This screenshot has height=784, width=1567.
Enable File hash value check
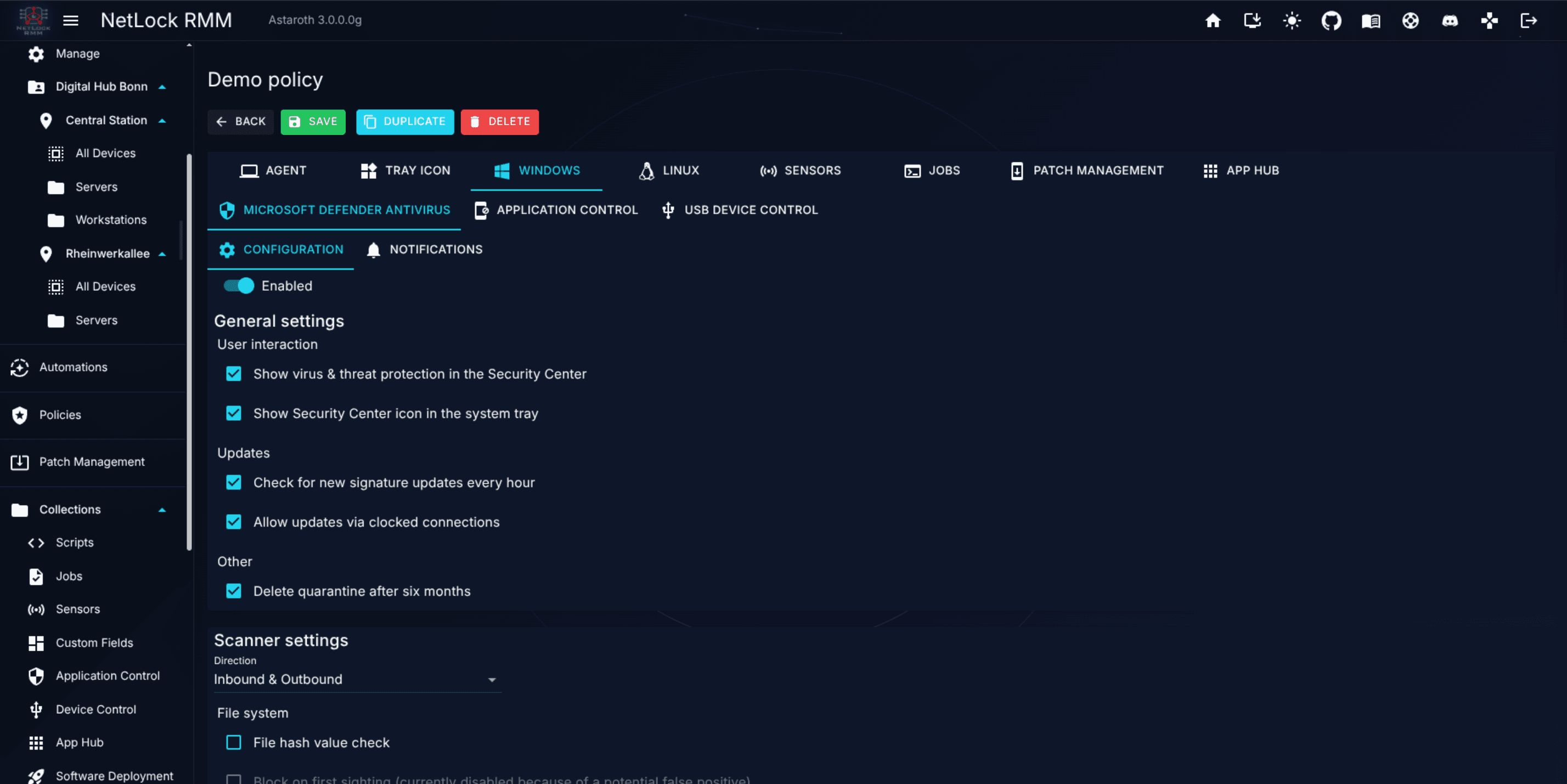click(x=234, y=743)
